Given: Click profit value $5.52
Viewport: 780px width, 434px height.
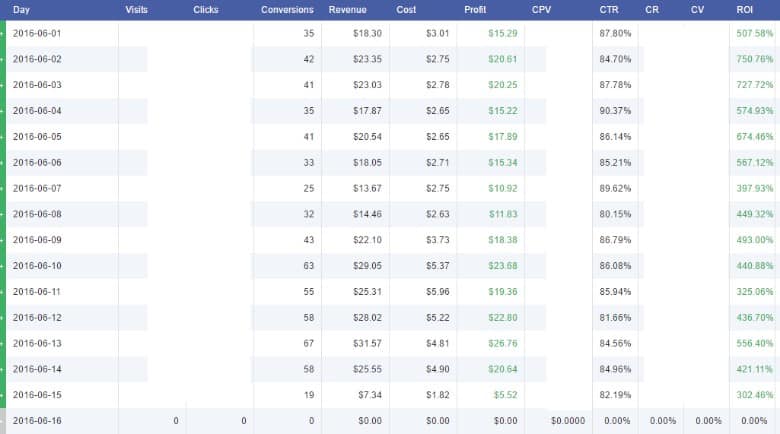Looking at the screenshot, I should pos(505,395).
